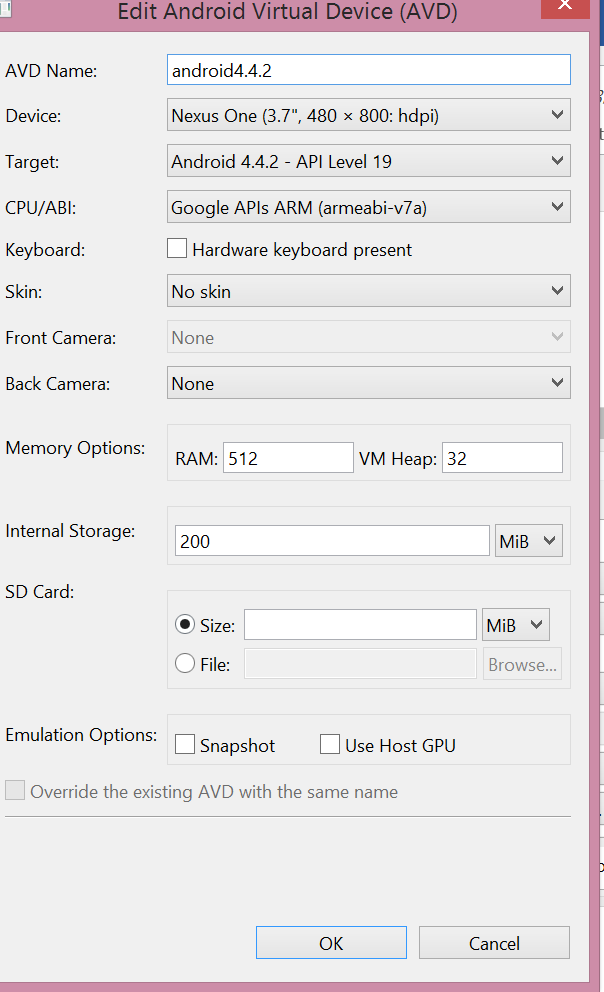This screenshot has width=604, height=992.
Task: Click the RAM input field
Action: 288,458
